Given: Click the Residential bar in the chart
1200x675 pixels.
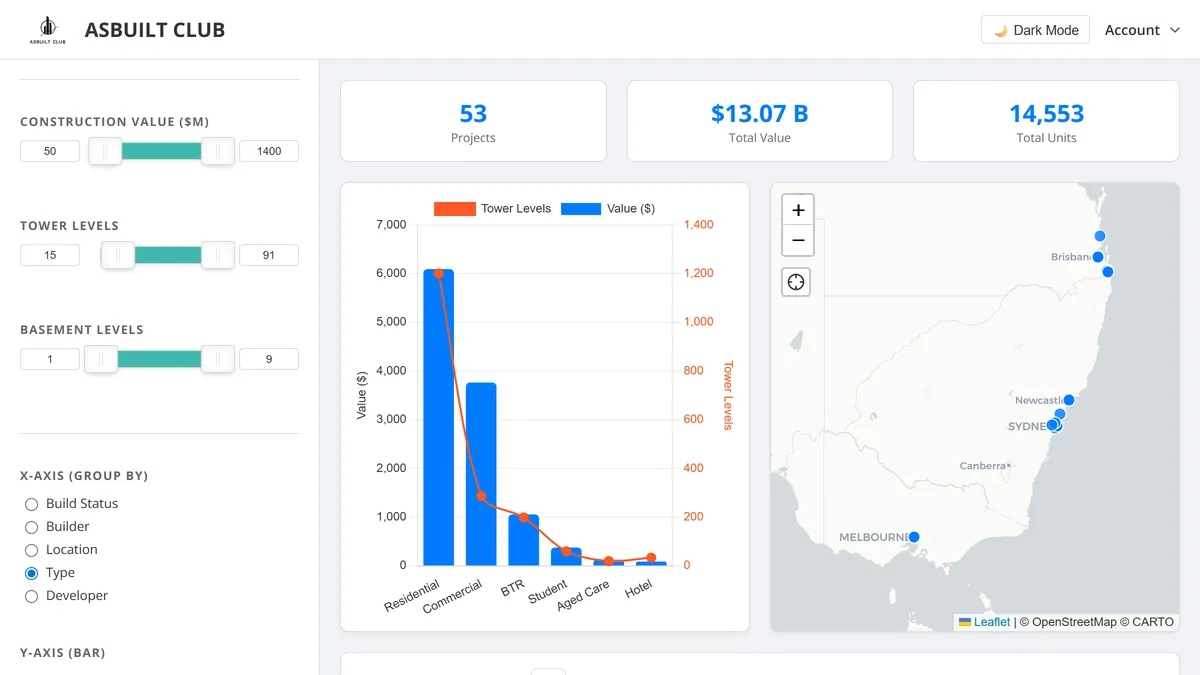Looking at the screenshot, I should click(x=438, y=417).
